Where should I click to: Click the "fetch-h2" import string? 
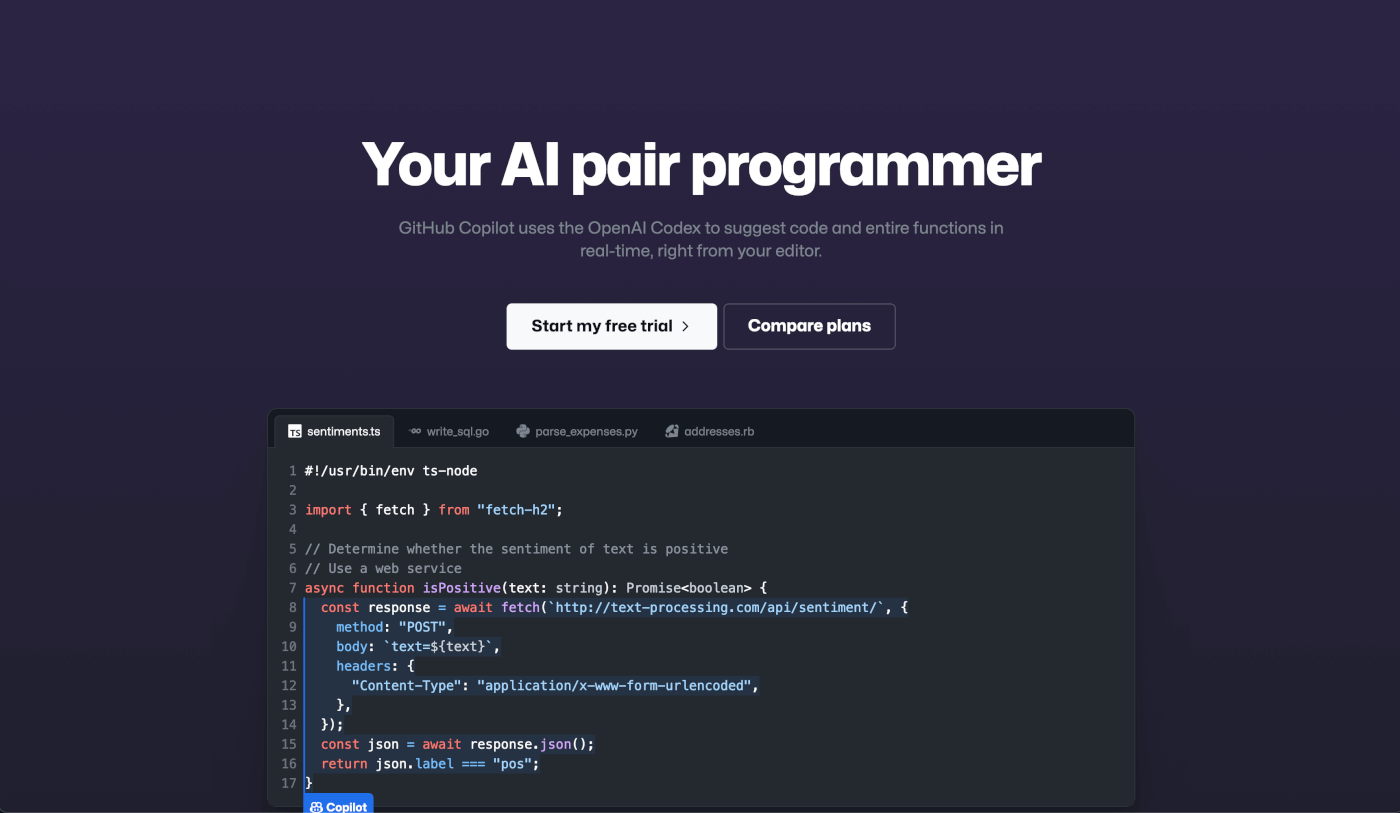(516, 510)
